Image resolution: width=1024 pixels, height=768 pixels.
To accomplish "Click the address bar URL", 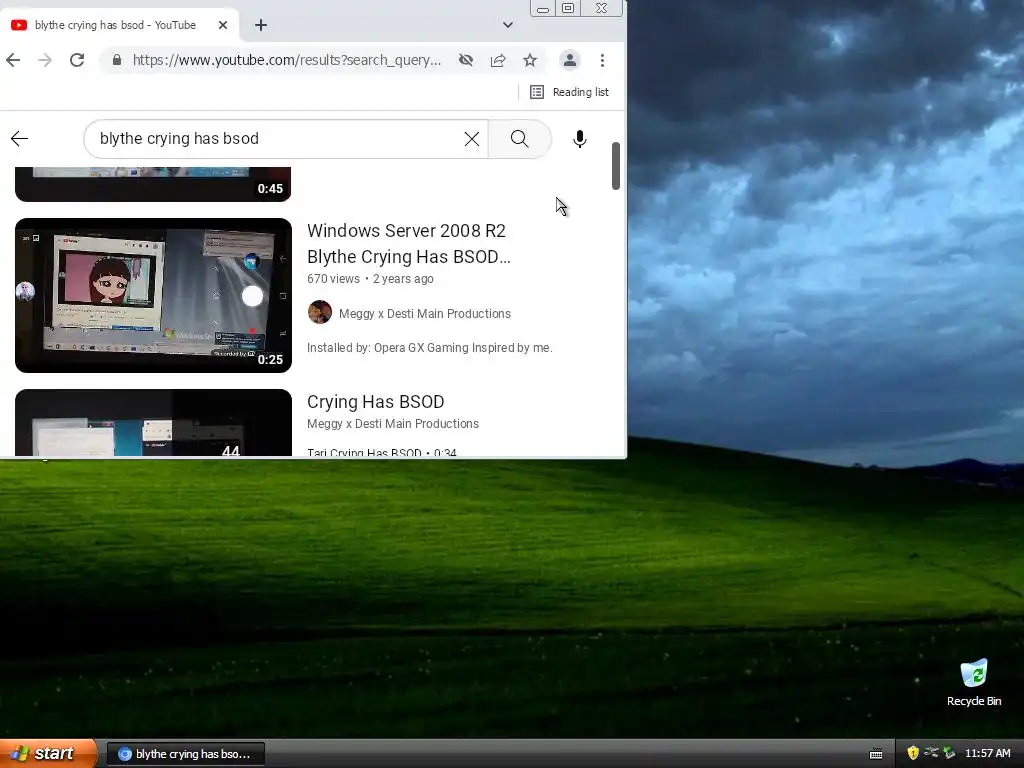I will click(x=287, y=60).
